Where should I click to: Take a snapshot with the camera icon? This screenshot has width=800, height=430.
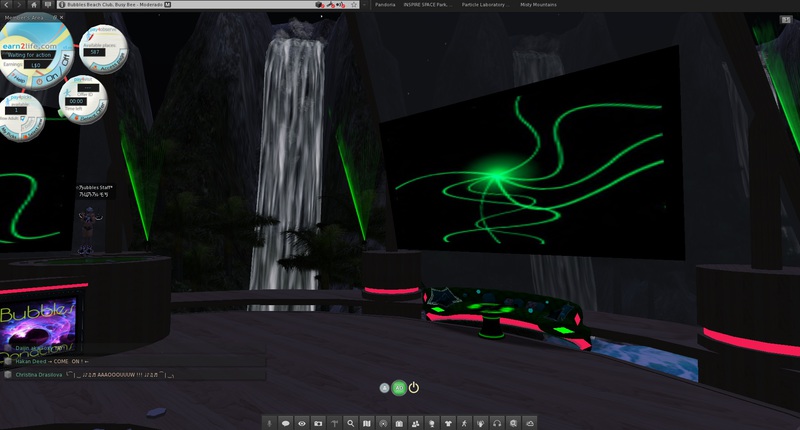click(318, 423)
